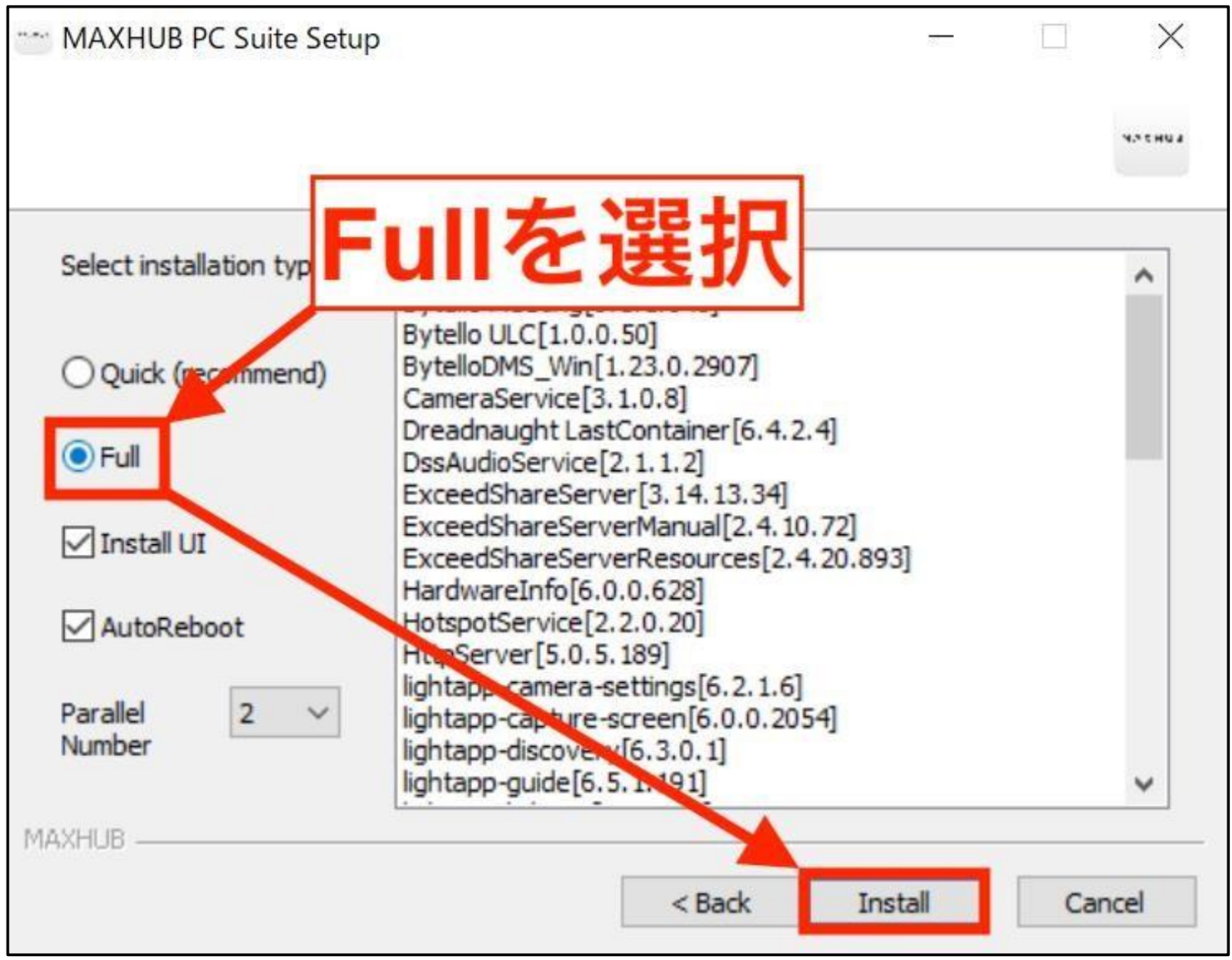1232x960 pixels.
Task: Close the setup window with X
Action: [x=1170, y=37]
